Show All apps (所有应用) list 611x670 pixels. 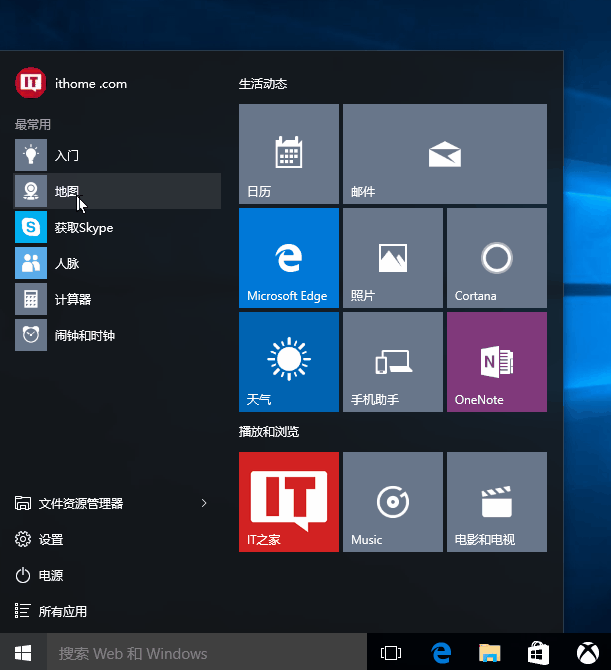62,611
